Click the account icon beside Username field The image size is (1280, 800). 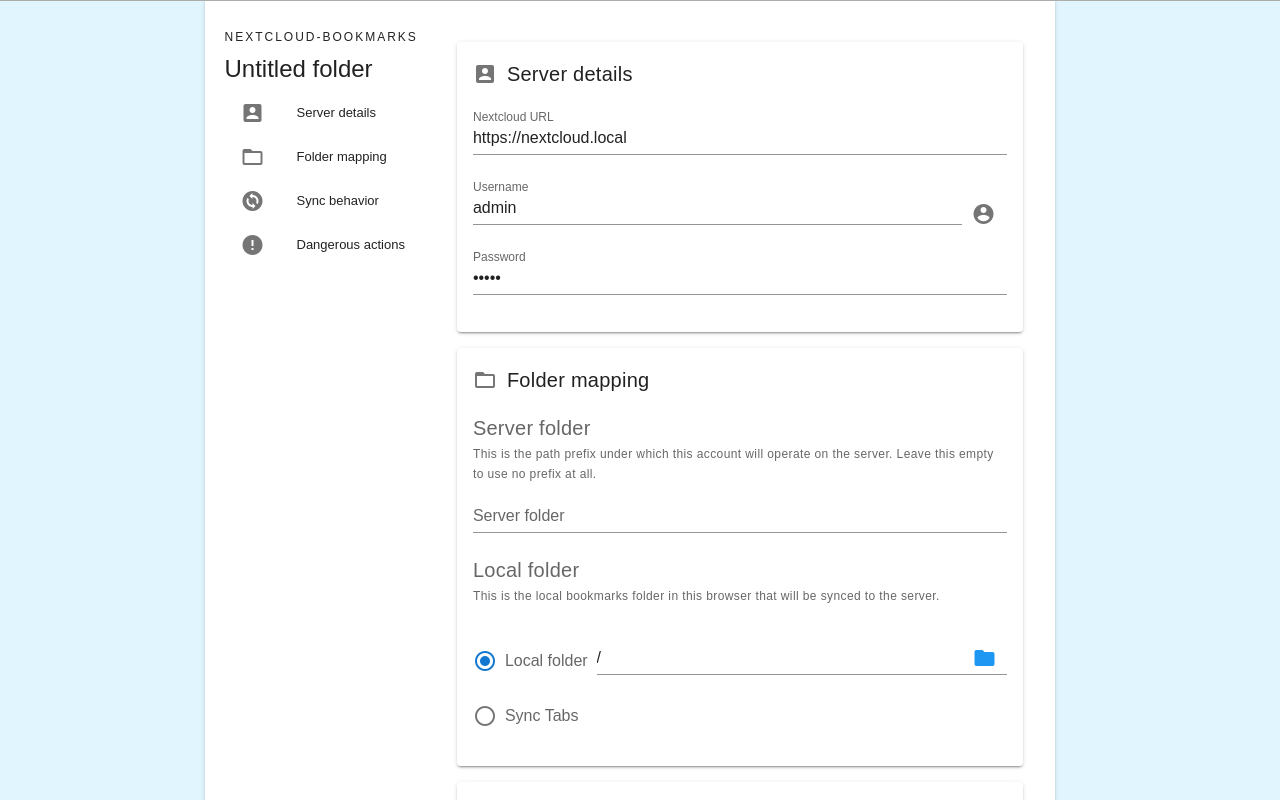click(983, 214)
